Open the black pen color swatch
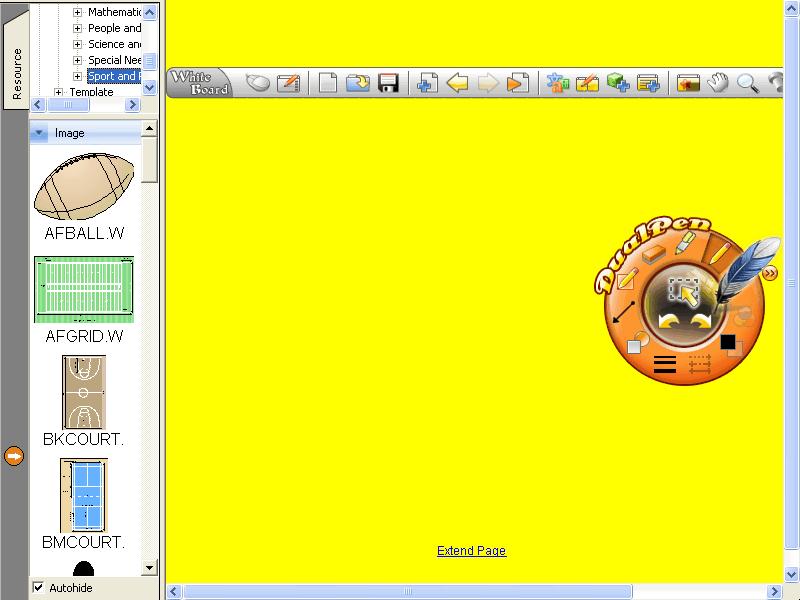800x600 pixels. click(728, 342)
